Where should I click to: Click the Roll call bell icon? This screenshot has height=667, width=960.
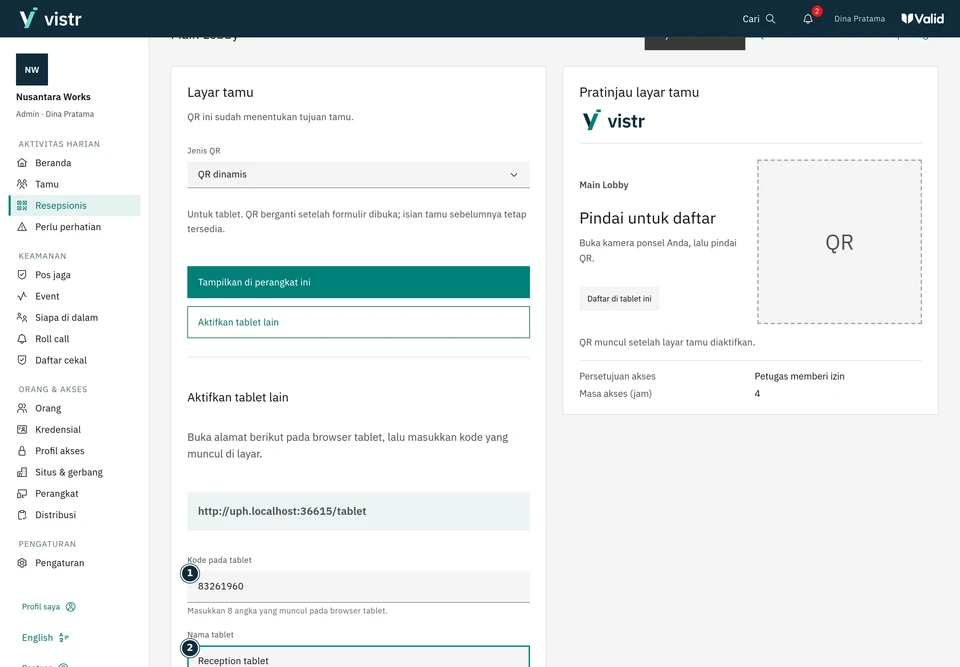coord(22,339)
